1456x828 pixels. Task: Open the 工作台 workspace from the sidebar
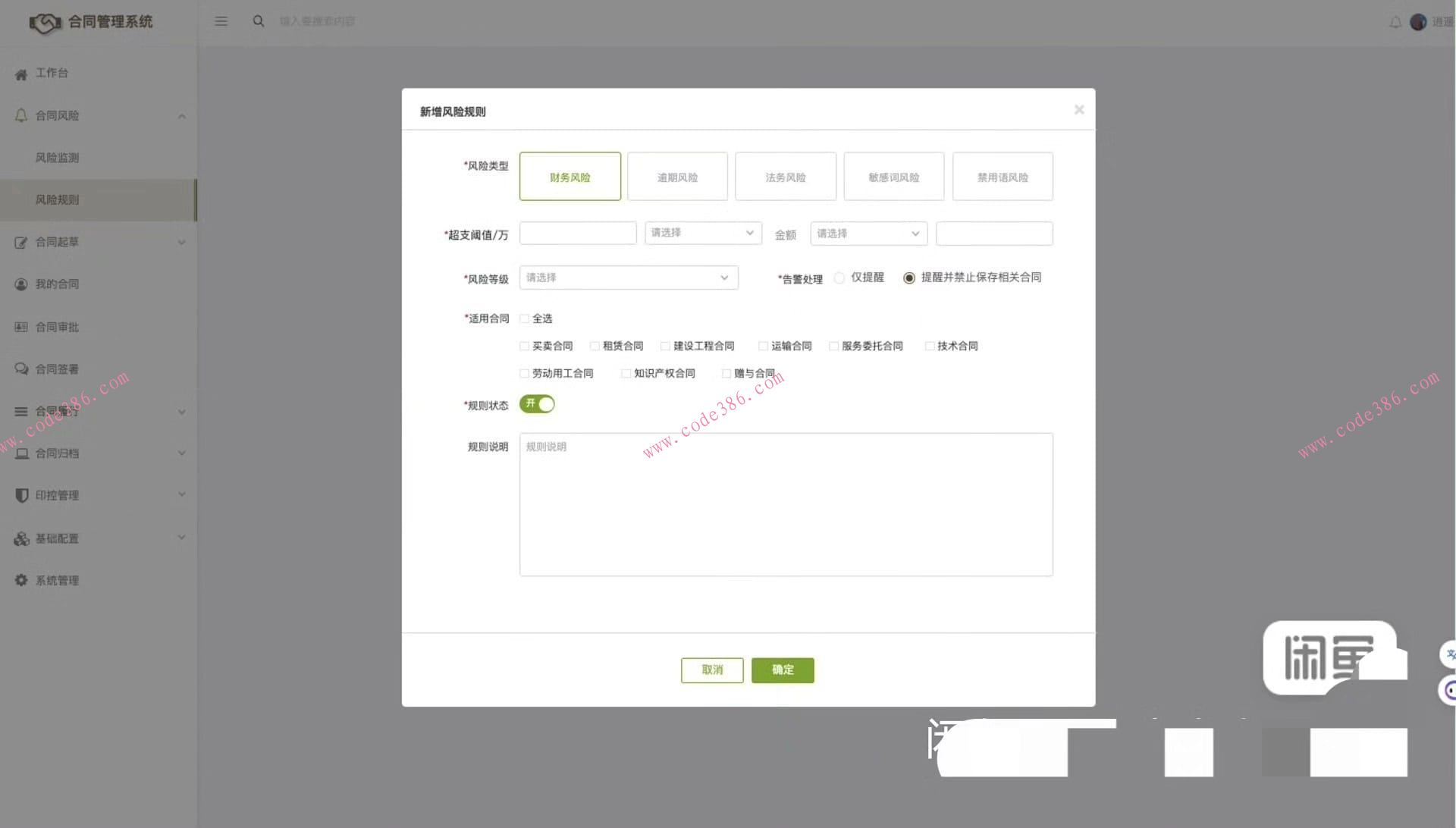pos(50,73)
